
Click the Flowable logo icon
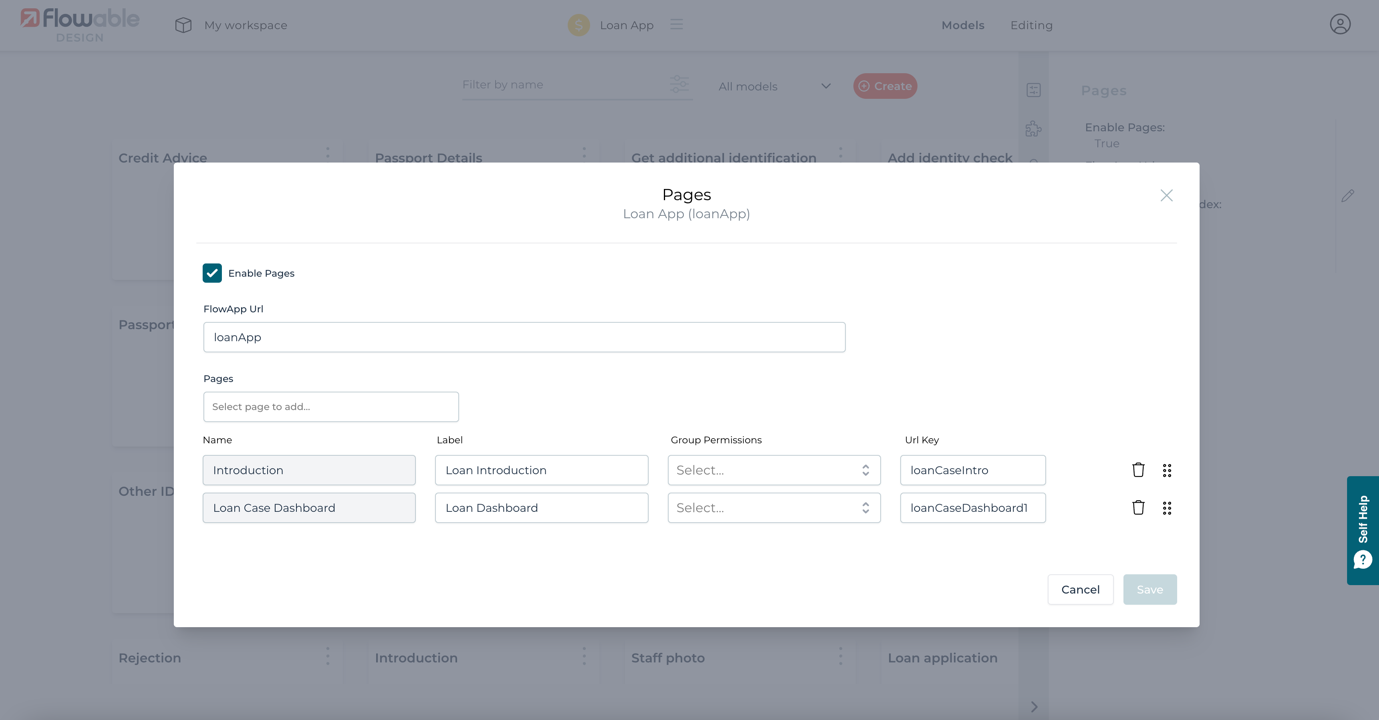tap(29, 17)
